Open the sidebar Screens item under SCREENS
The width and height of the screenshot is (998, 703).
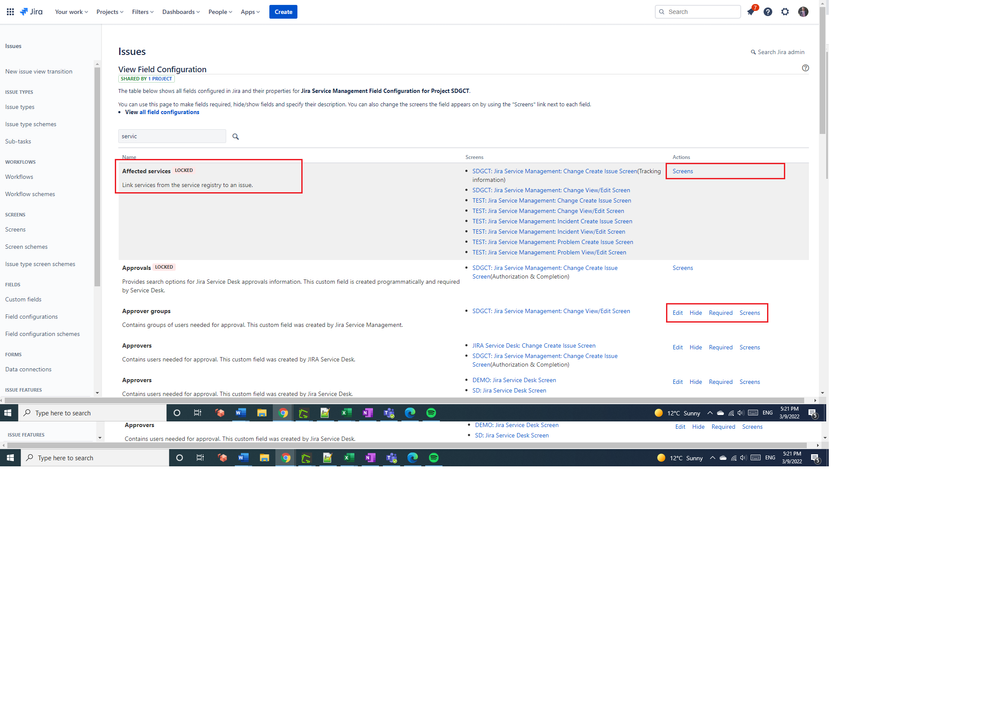[x=15, y=230]
